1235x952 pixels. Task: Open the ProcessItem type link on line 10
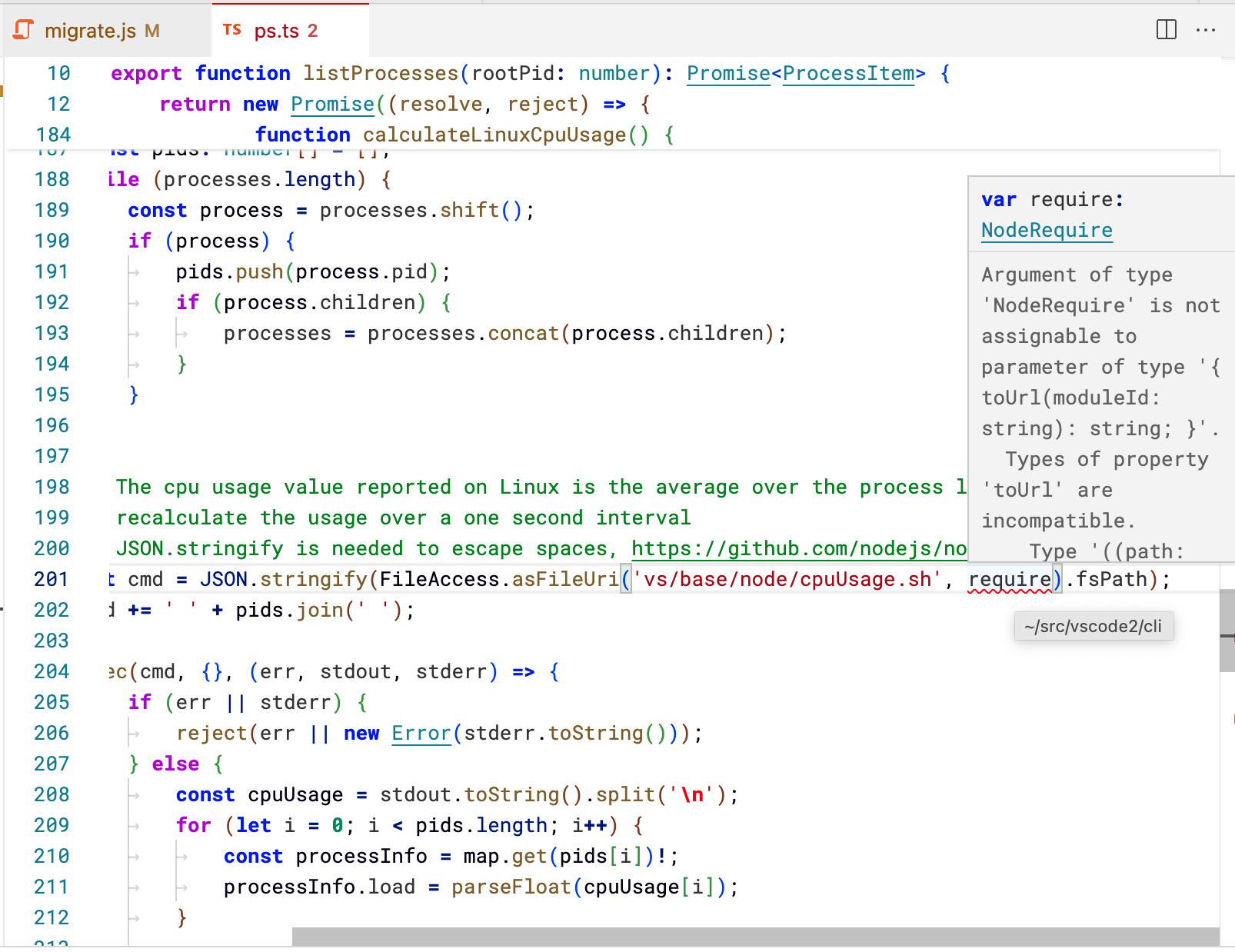(848, 73)
